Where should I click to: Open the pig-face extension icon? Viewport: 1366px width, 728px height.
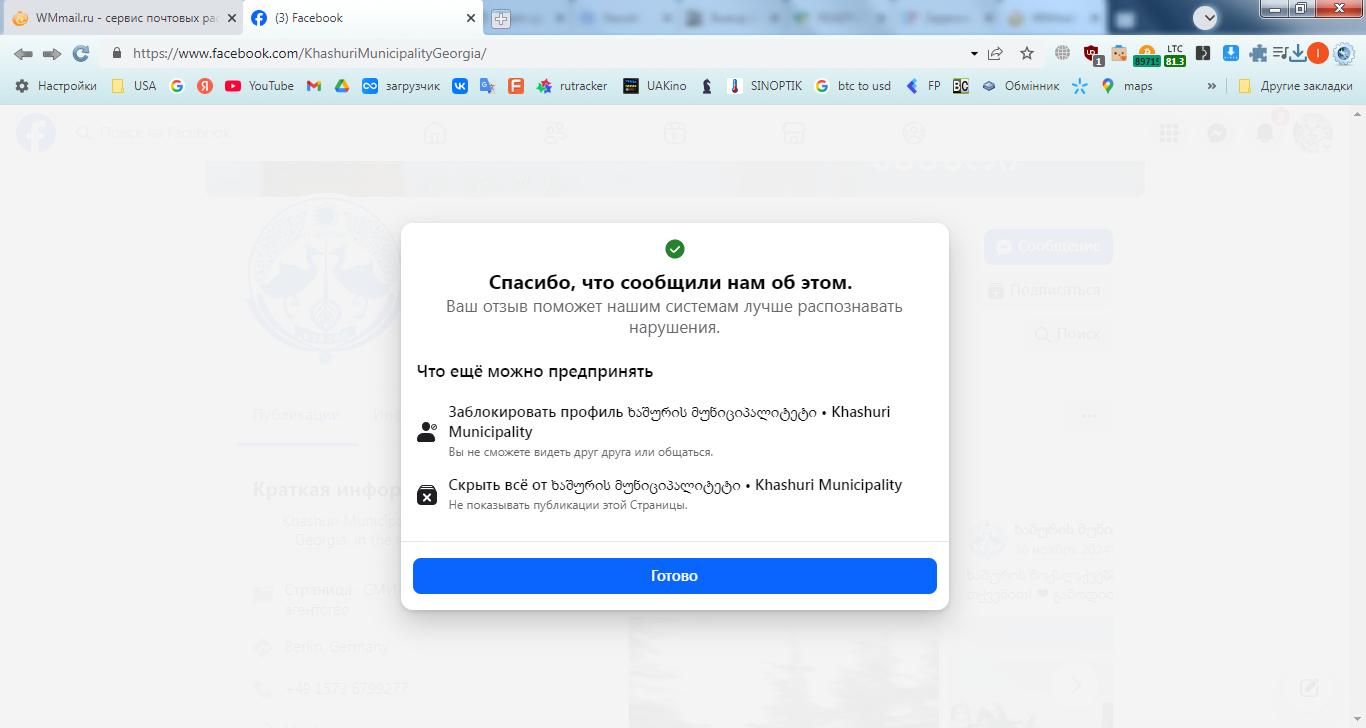[x=1119, y=53]
